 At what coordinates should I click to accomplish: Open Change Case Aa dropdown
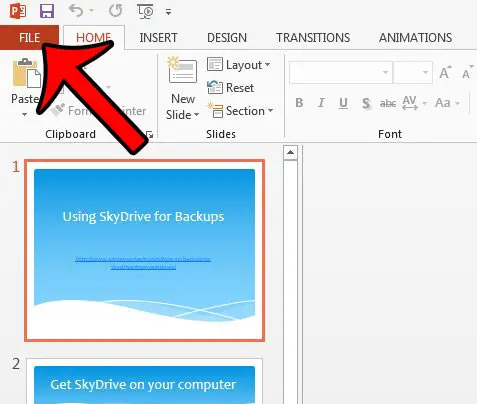point(447,103)
